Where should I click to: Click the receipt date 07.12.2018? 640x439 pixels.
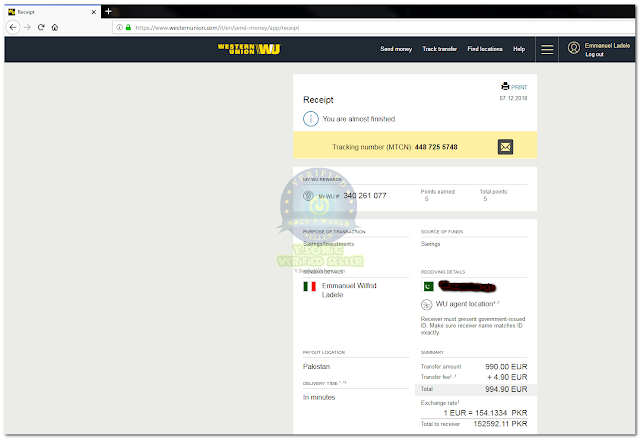[x=513, y=98]
